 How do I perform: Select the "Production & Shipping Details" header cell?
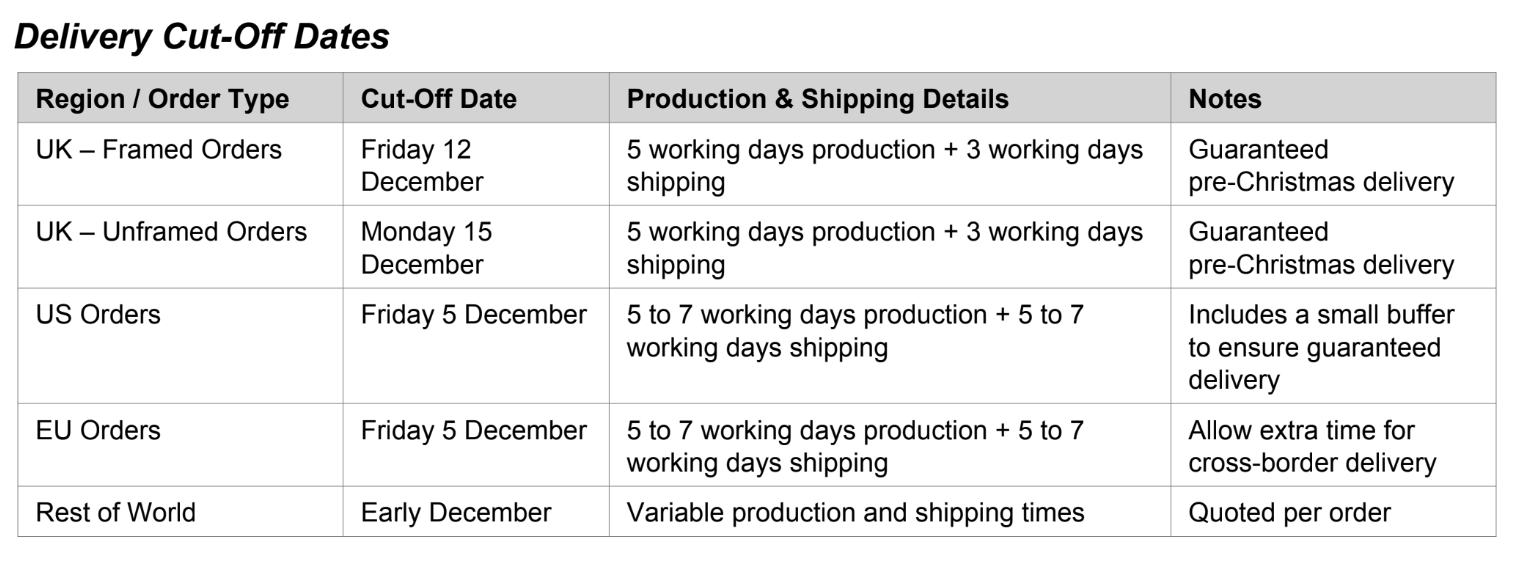(817, 99)
